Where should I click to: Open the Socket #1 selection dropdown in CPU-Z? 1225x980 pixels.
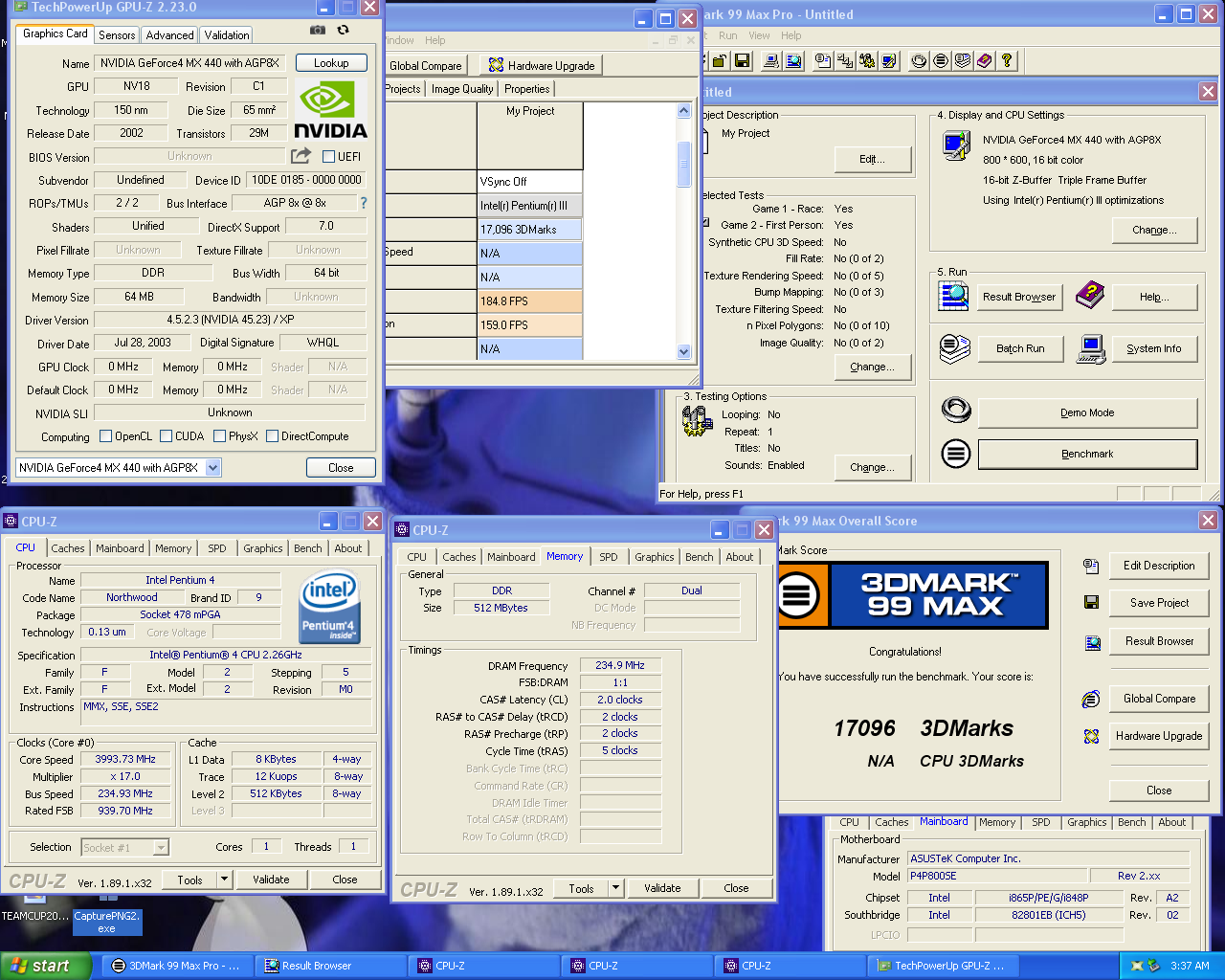pyautogui.click(x=161, y=847)
